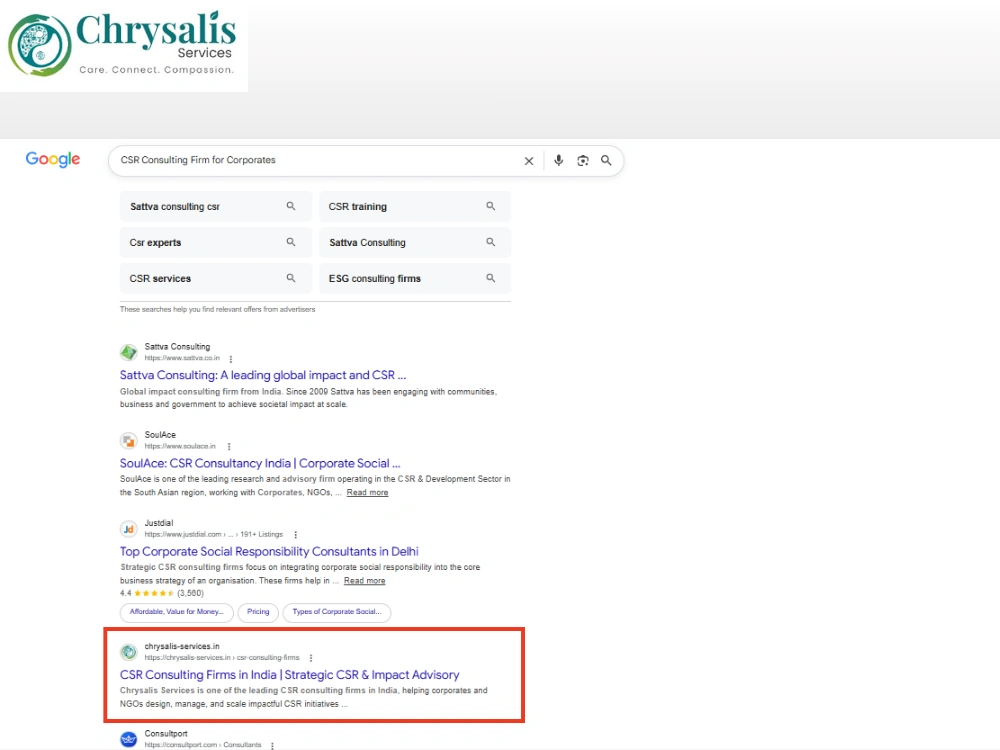This screenshot has height=750, width=1000.
Task: Select the 'Sattva consulting csr' suggestion
Action: (x=216, y=207)
